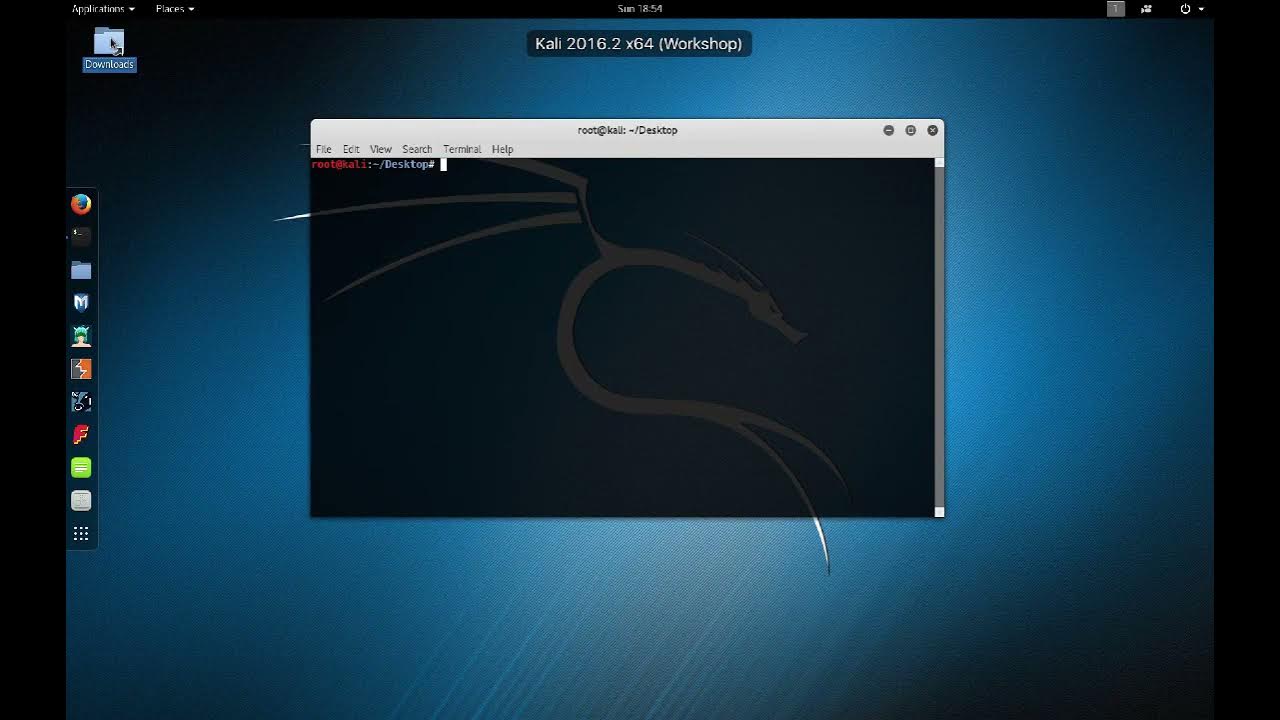Open the Terminal icon in the dock
1280x720 pixels.
(x=81, y=237)
